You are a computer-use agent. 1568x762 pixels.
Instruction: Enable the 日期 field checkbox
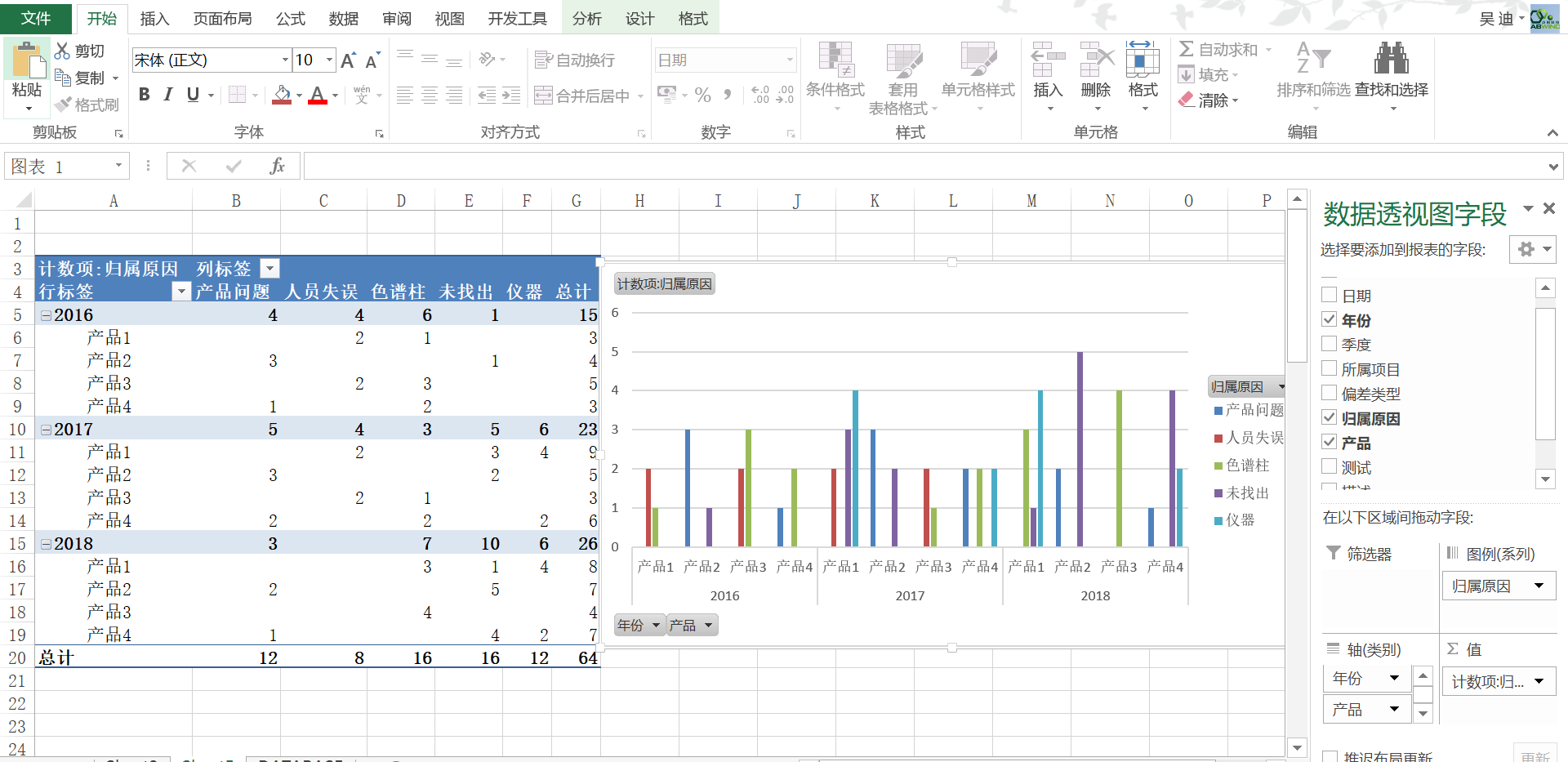click(1330, 295)
